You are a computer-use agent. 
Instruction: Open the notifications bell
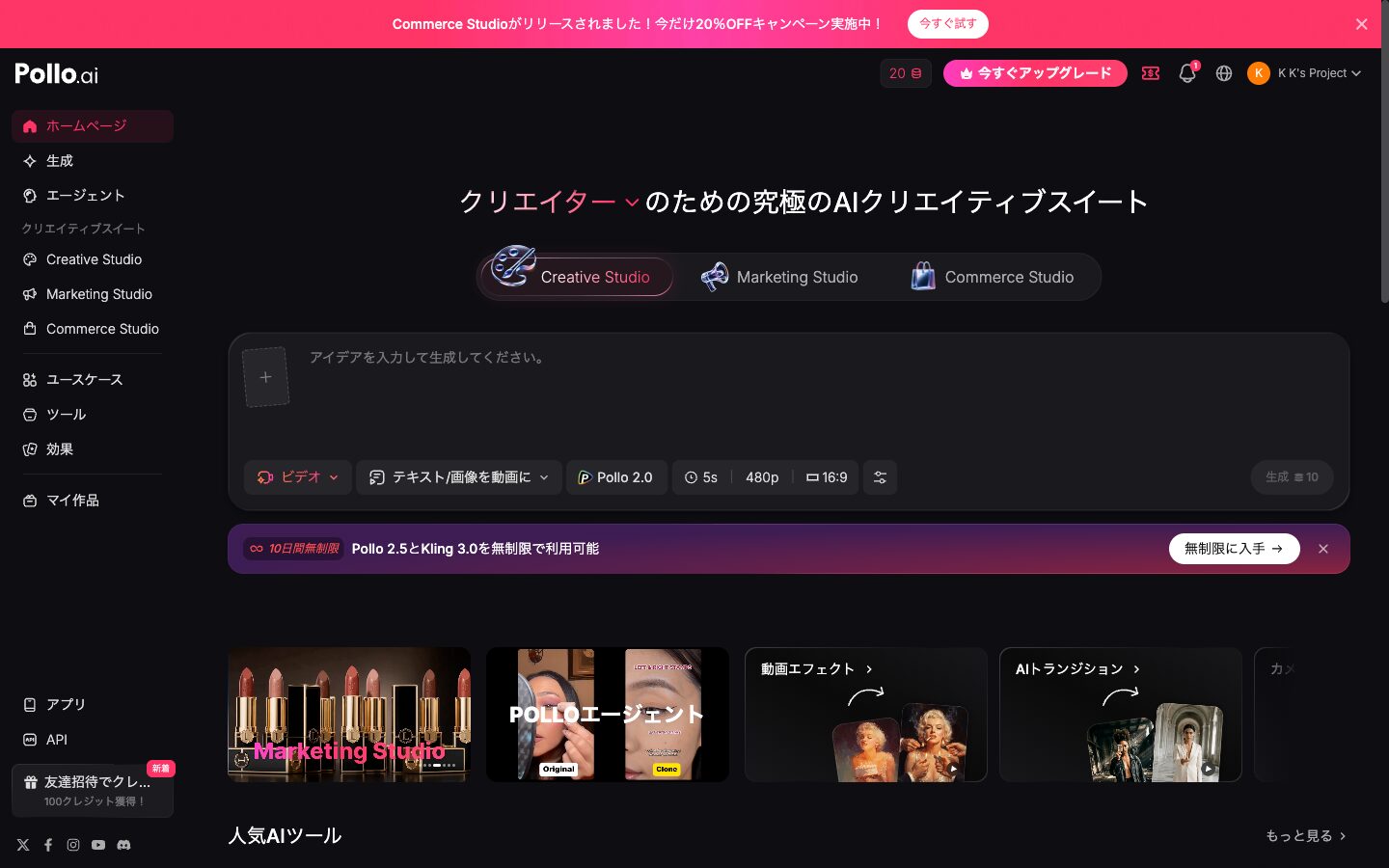point(1187,73)
